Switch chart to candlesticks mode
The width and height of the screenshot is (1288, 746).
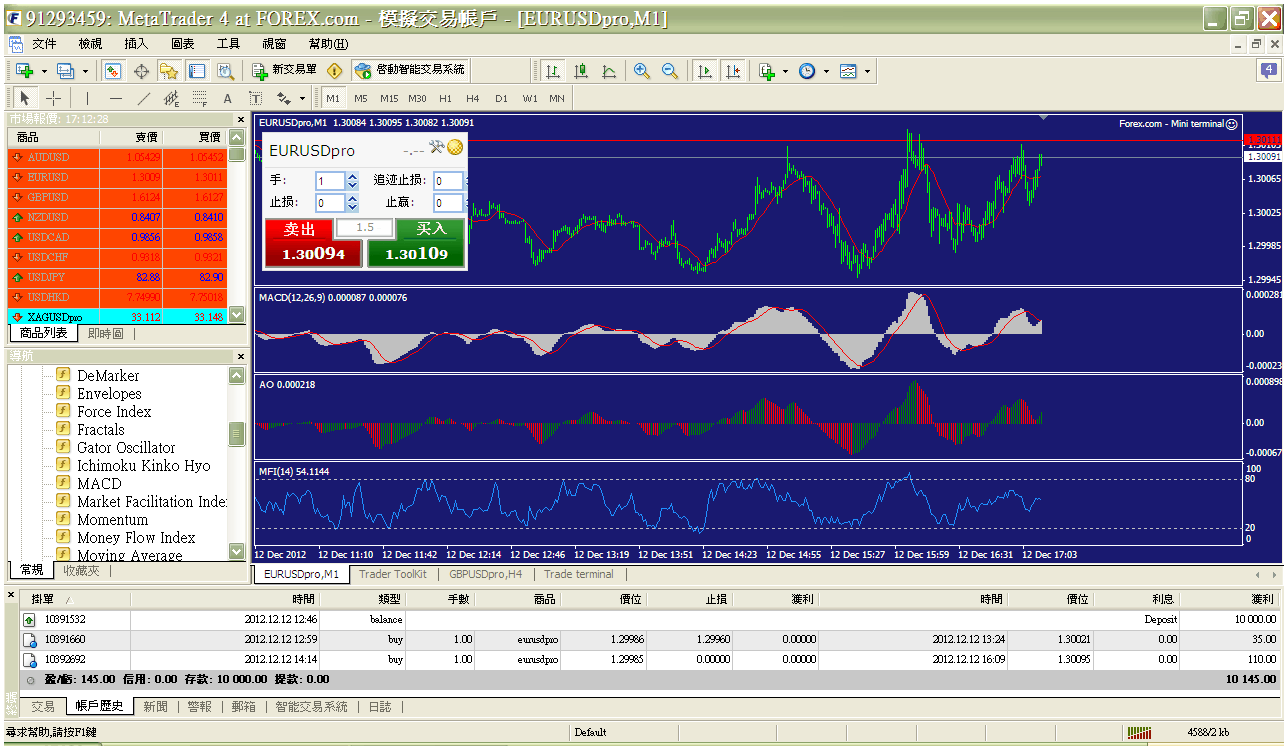[x=580, y=71]
